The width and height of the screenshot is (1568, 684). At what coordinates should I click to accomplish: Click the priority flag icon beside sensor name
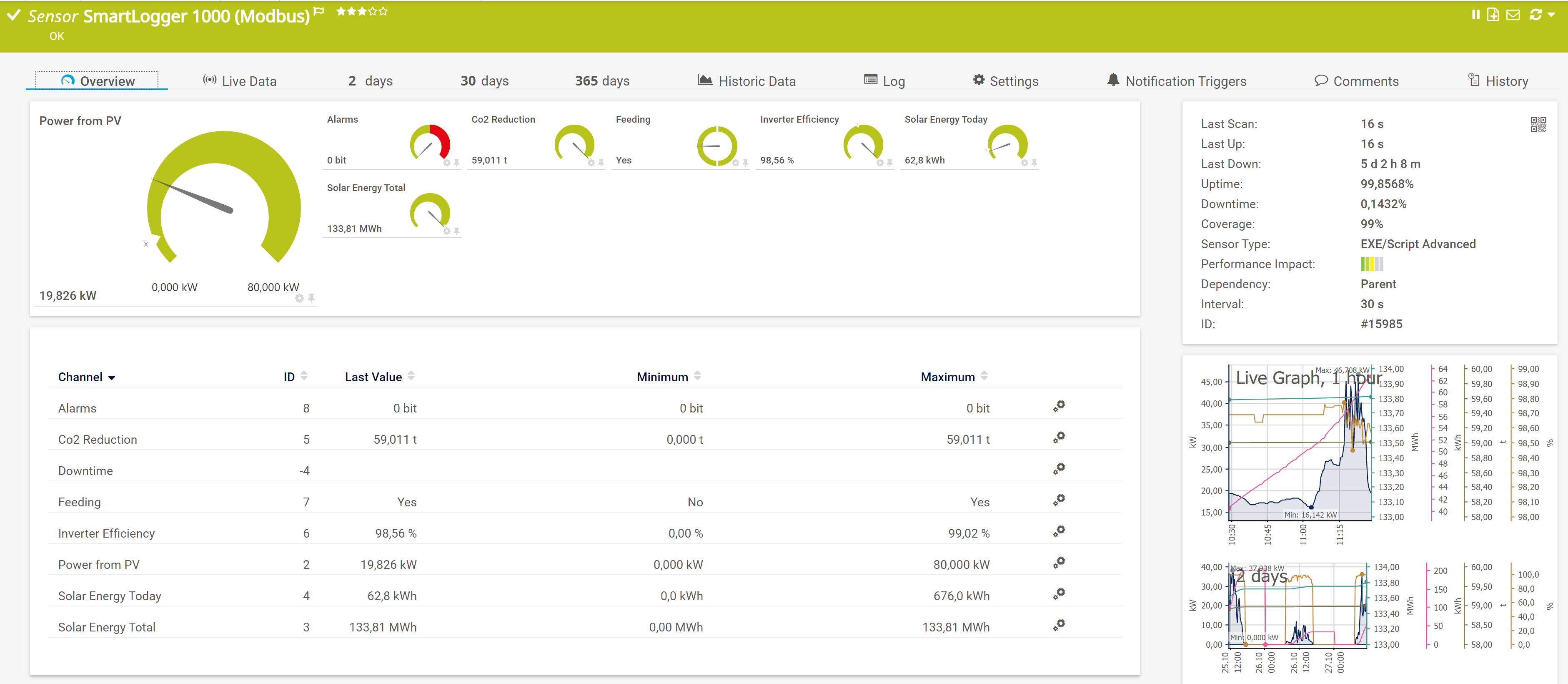(319, 11)
